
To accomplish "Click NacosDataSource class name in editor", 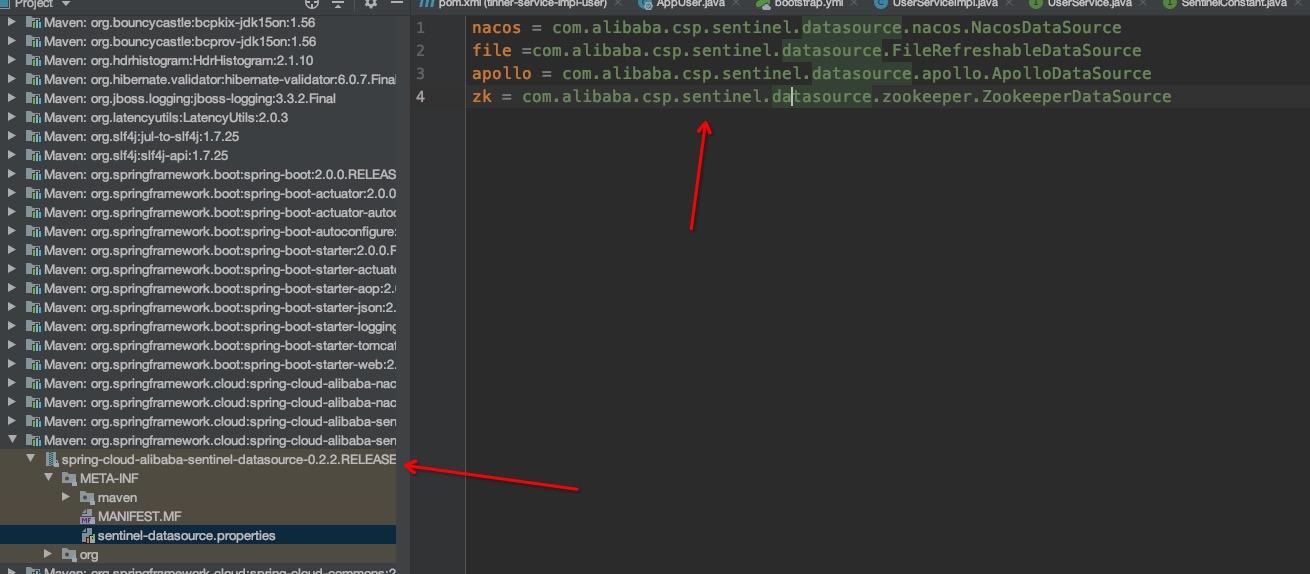I will [1046, 28].
